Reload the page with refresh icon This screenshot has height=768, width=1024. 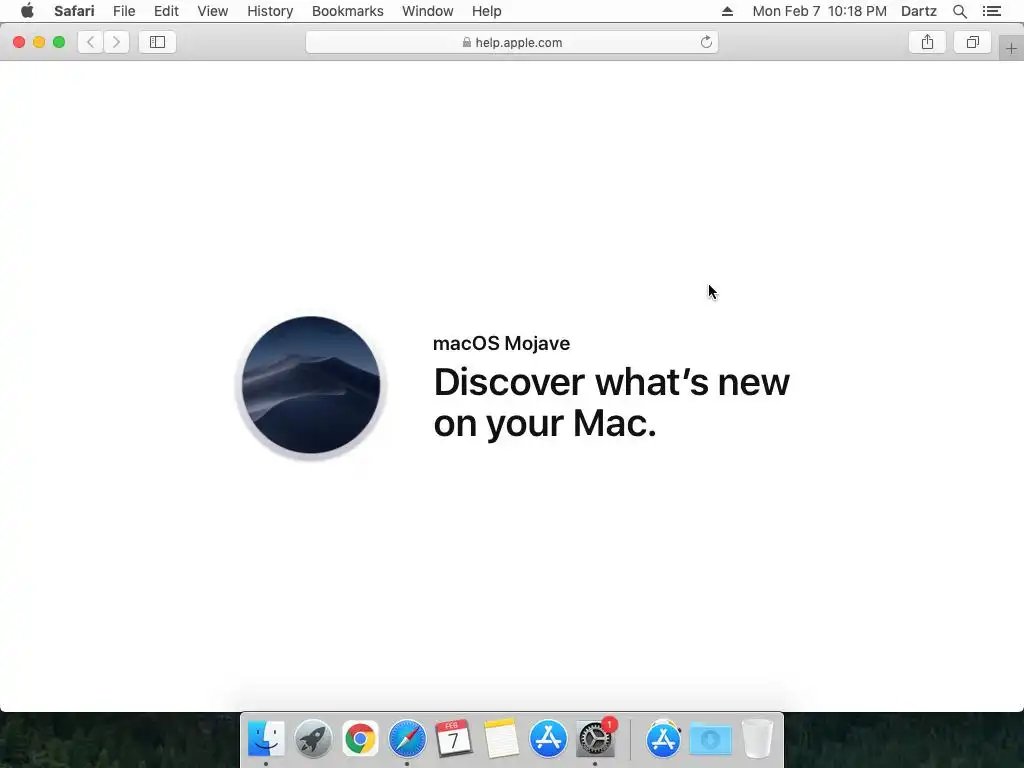tap(706, 42)
